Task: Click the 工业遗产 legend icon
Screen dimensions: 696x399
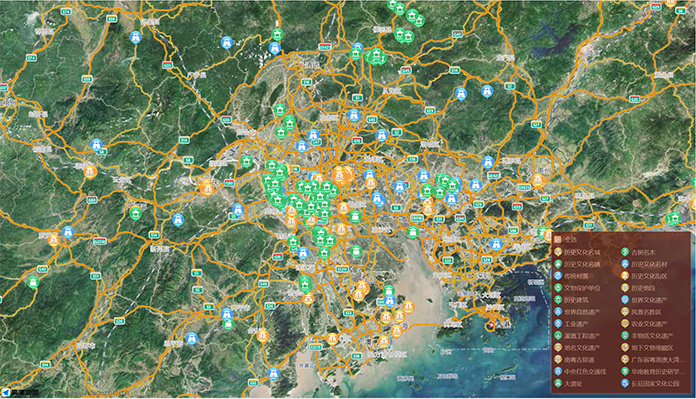Action: point(558,324)
